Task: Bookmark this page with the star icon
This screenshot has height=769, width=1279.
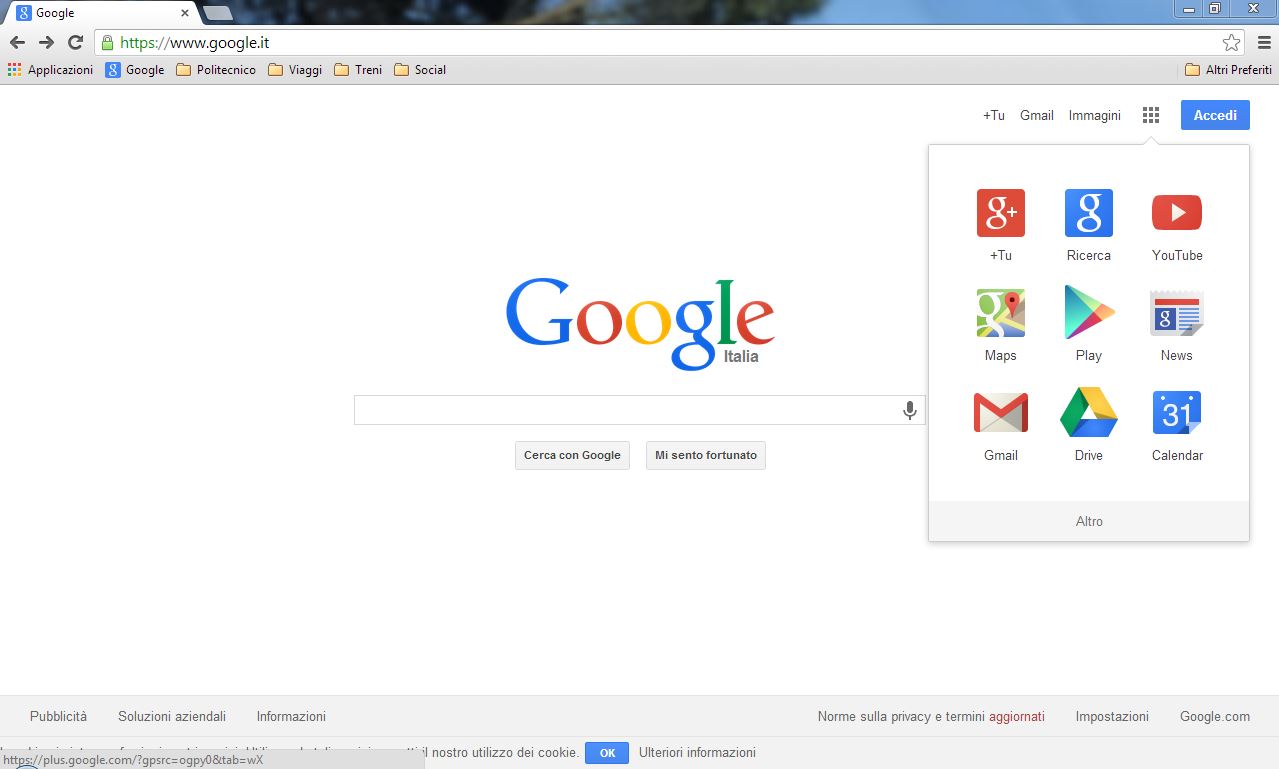Action: pyautogui.click(x=1231, y=42)
